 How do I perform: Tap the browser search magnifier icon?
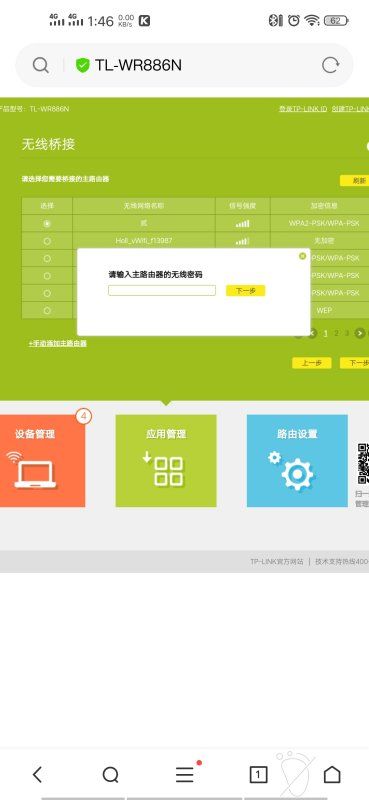click(40, 65)
